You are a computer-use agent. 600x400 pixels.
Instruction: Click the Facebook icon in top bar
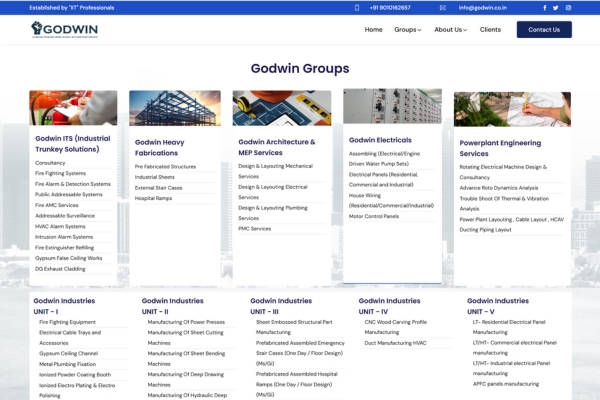546,7
